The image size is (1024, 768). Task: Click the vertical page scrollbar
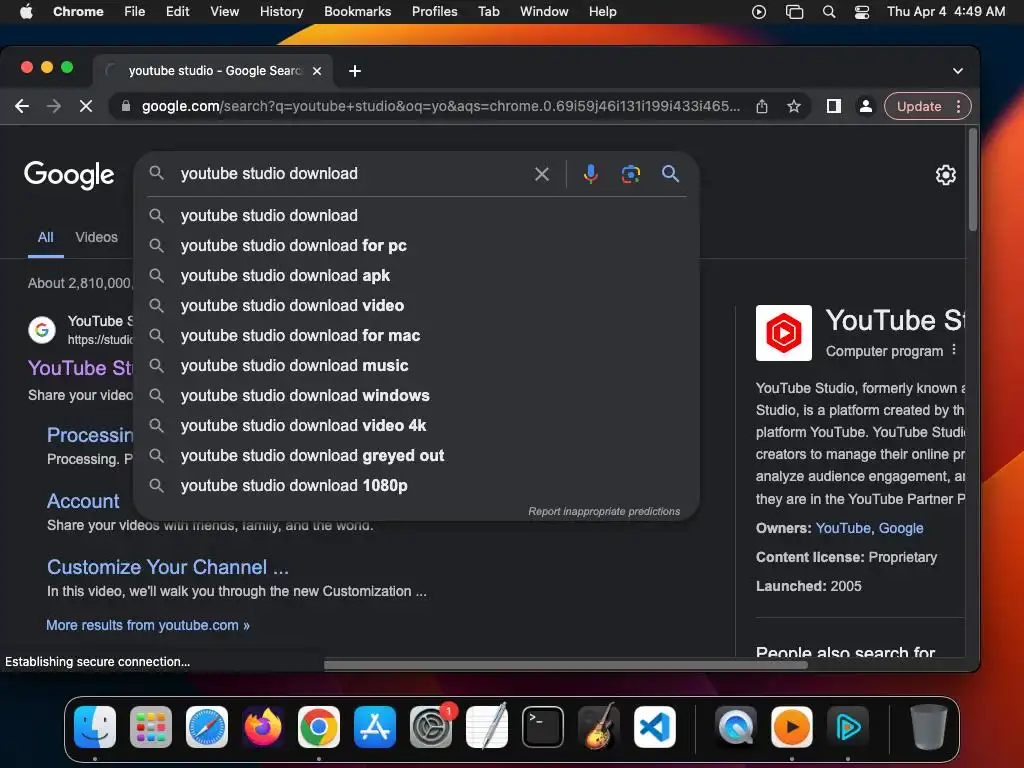pyautogui.click(x=972, y=180)
